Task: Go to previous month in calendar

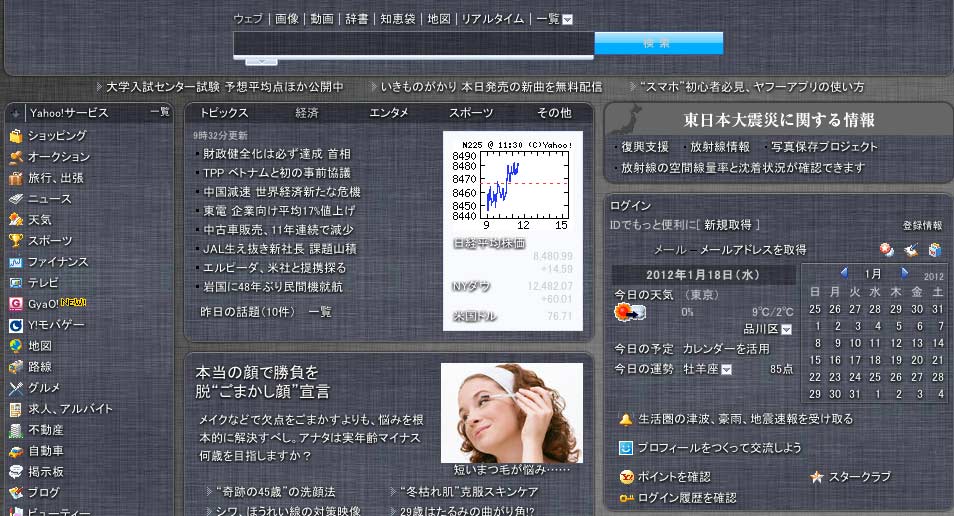Action: pos(844,273)
